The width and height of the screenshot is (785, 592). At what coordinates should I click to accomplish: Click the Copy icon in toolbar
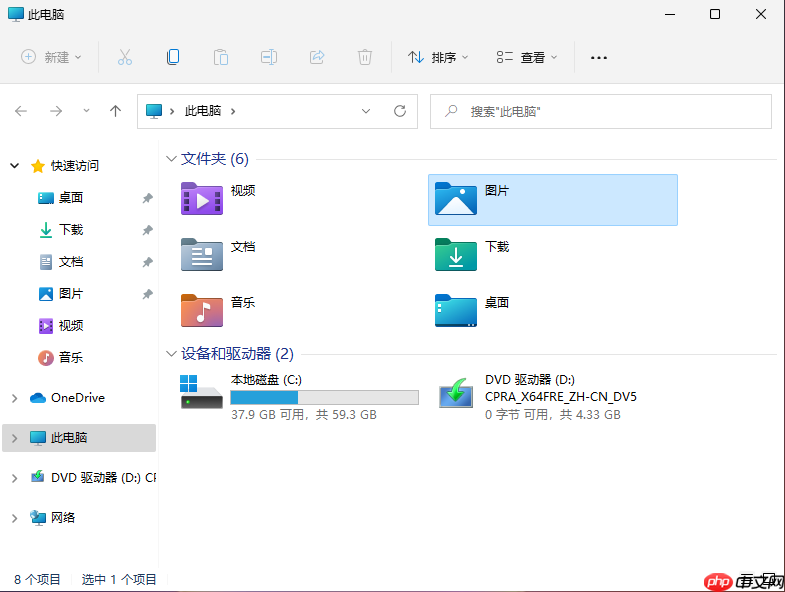(173, 57)
